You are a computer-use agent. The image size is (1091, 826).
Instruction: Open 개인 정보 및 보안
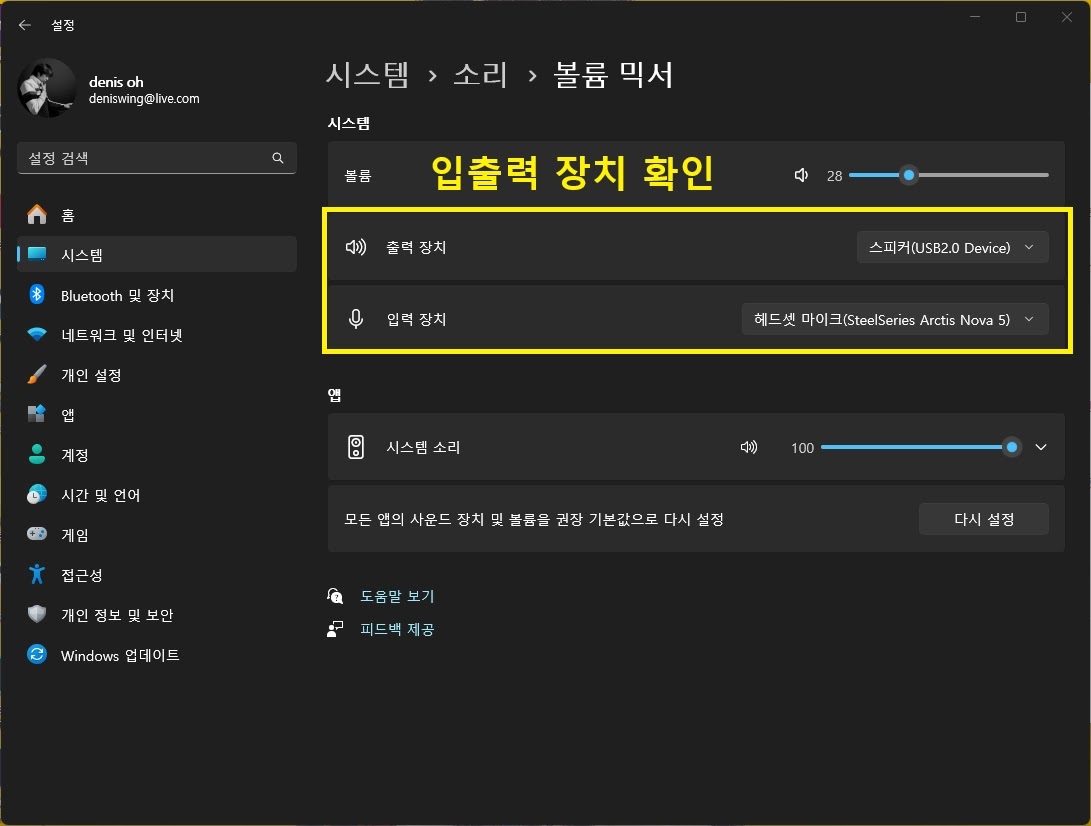157,615
